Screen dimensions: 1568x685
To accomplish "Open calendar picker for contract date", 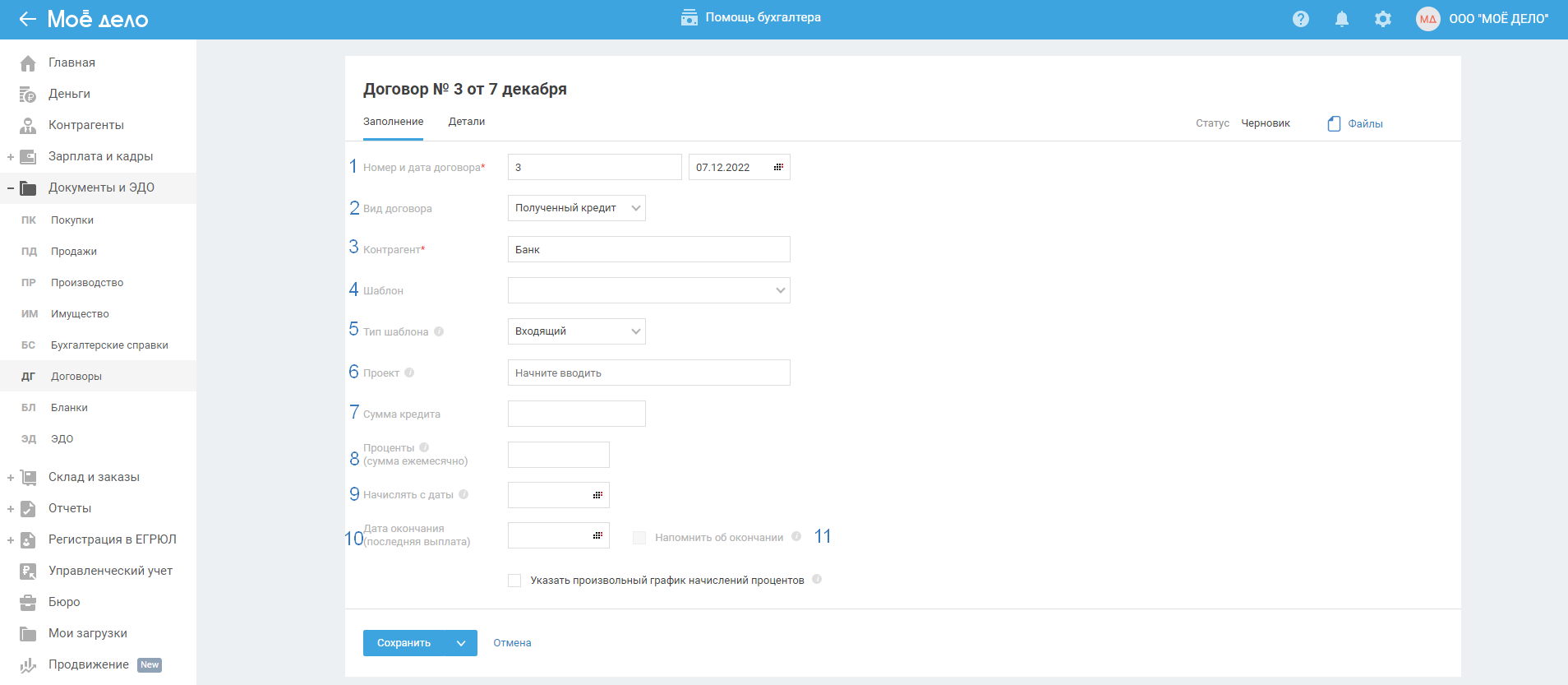I will 778,167.
